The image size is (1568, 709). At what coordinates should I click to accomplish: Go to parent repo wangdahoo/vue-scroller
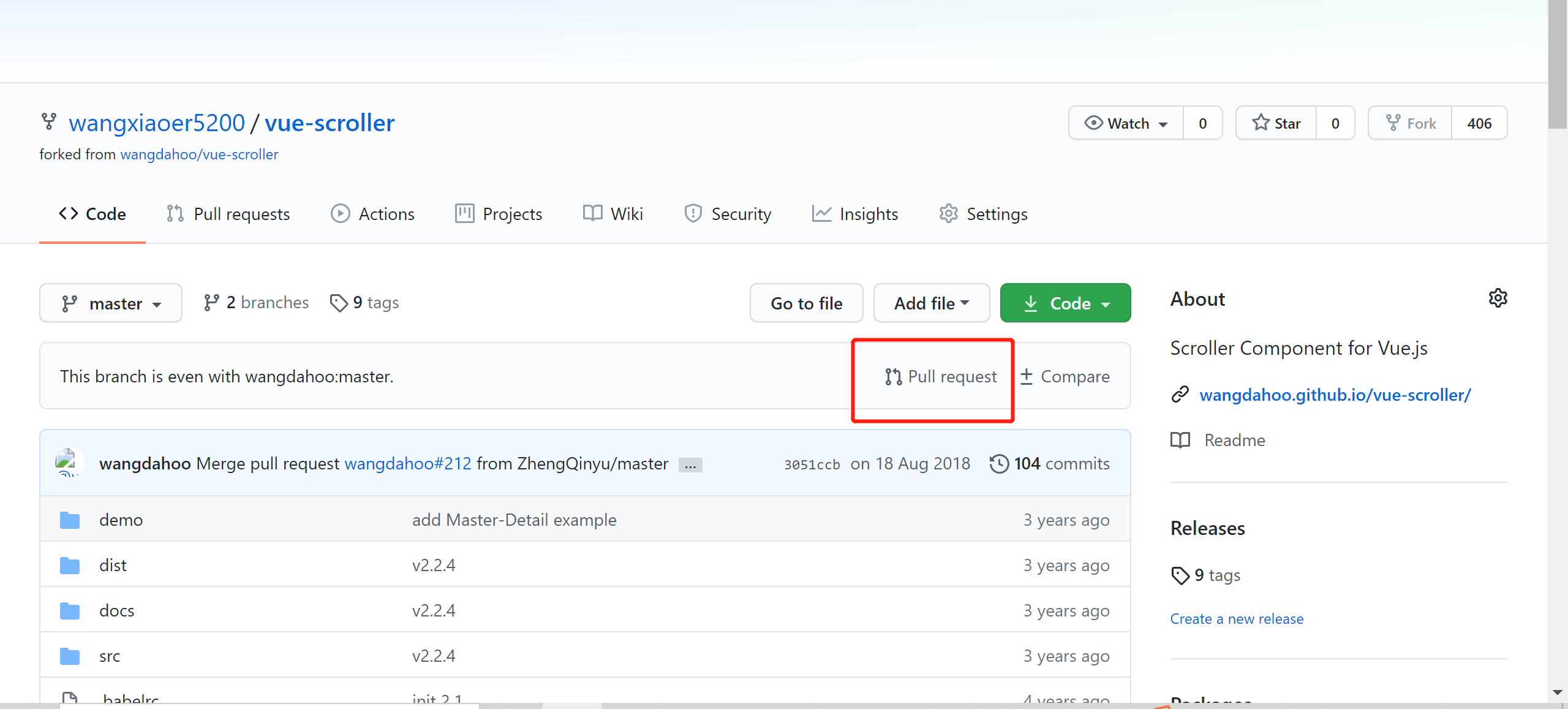pyautogui.click(x=199, y=154)
